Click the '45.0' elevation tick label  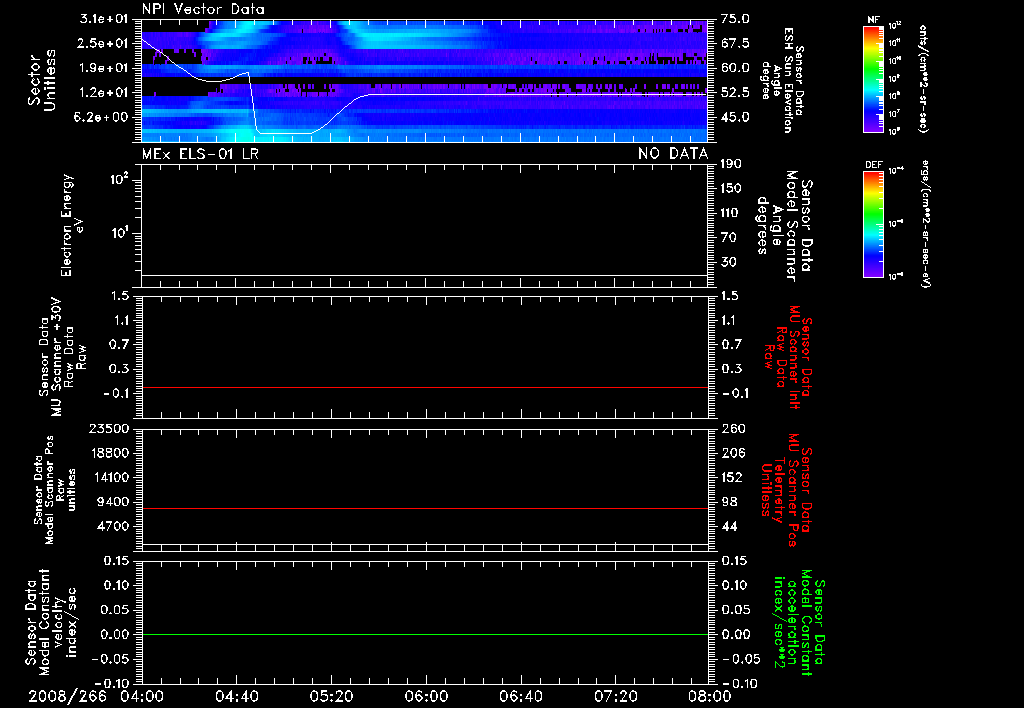(735, 118)
